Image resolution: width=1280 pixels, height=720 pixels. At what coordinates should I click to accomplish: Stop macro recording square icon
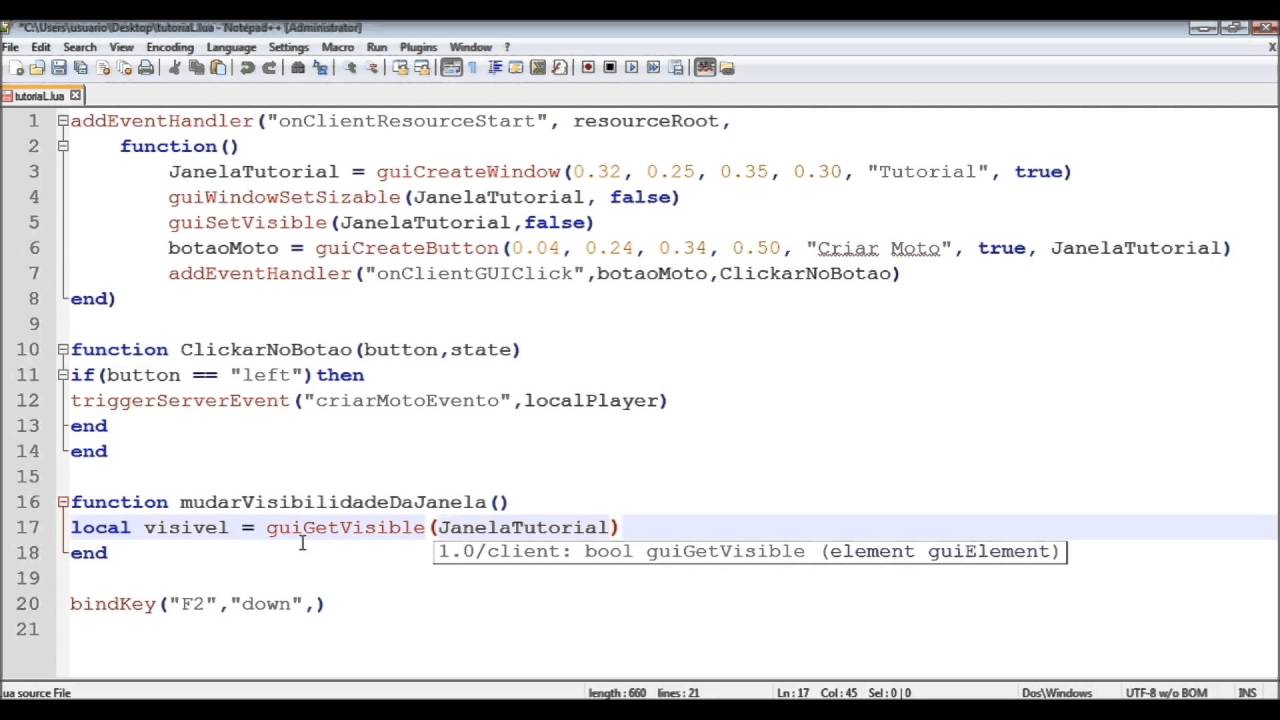610,68
